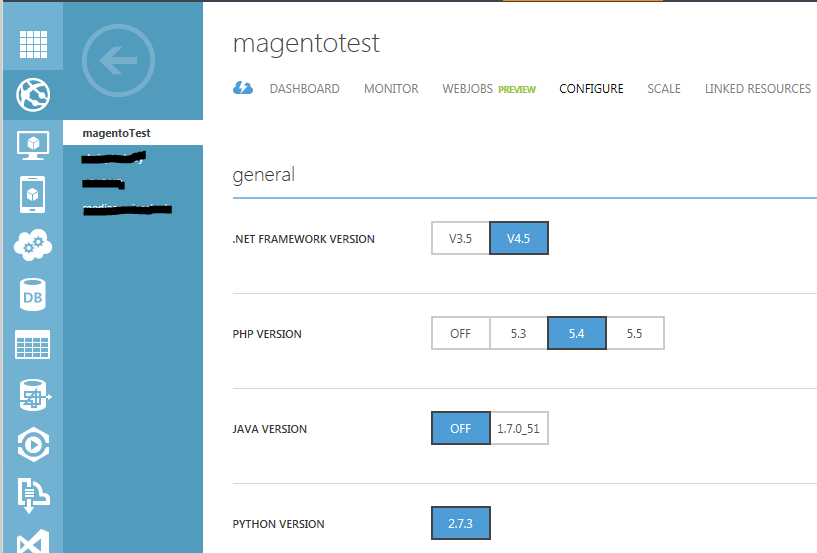Screen dimensions: 817x553
Task: Select the Websites globe icon in sidebar
Action: pyautogui.click(x=33, y=95)
